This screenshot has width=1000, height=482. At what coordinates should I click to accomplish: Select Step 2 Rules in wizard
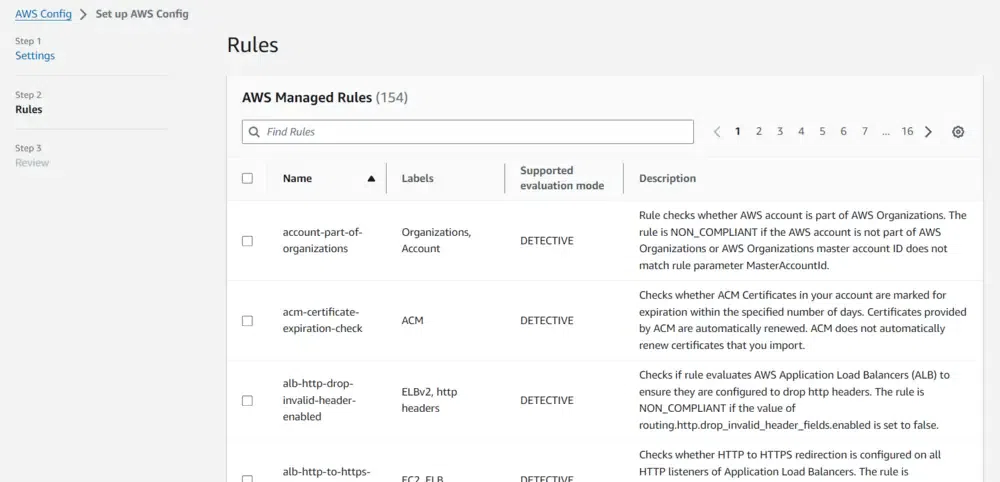click(x=29, y=109)
